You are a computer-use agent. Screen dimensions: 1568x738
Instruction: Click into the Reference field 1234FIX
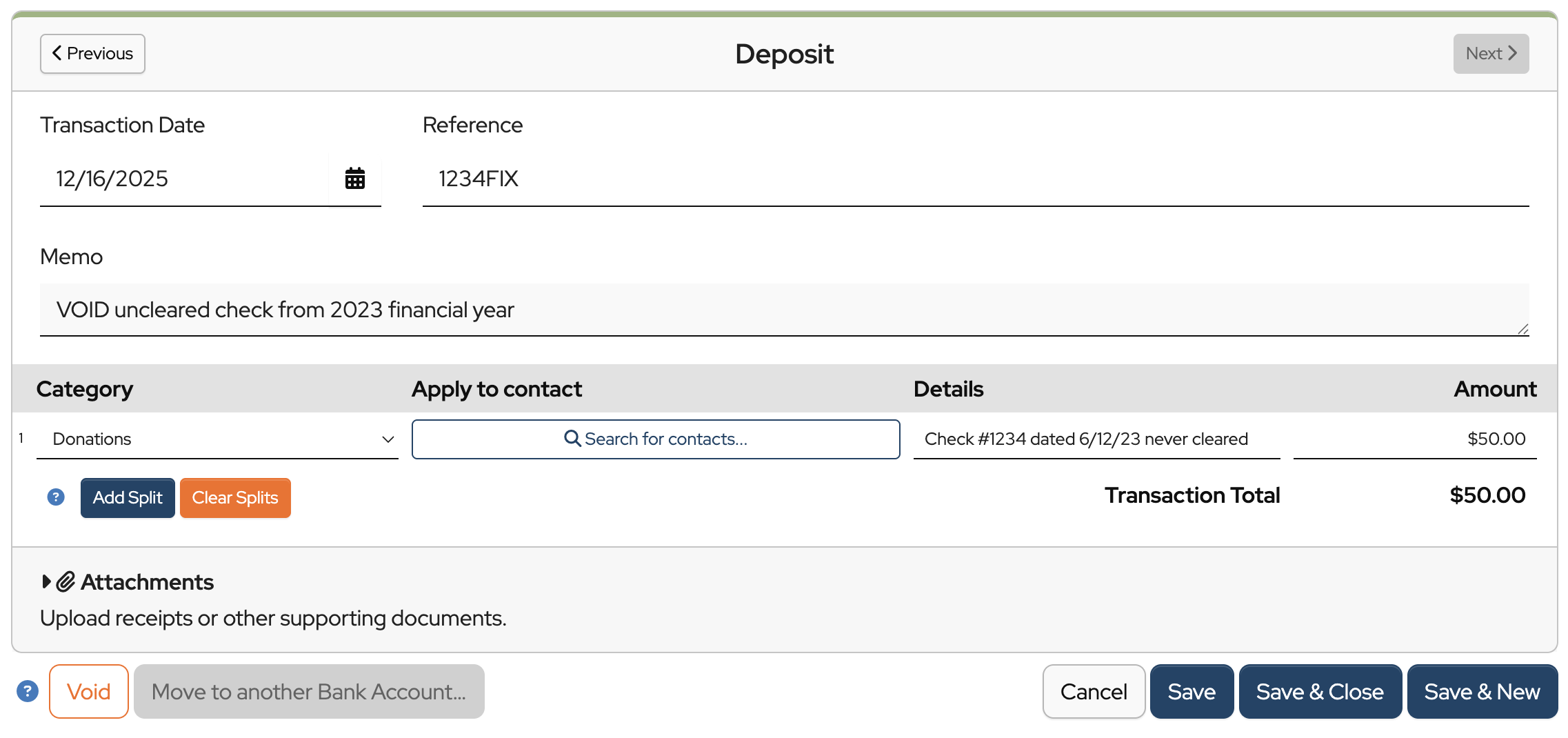pos(975,179)
